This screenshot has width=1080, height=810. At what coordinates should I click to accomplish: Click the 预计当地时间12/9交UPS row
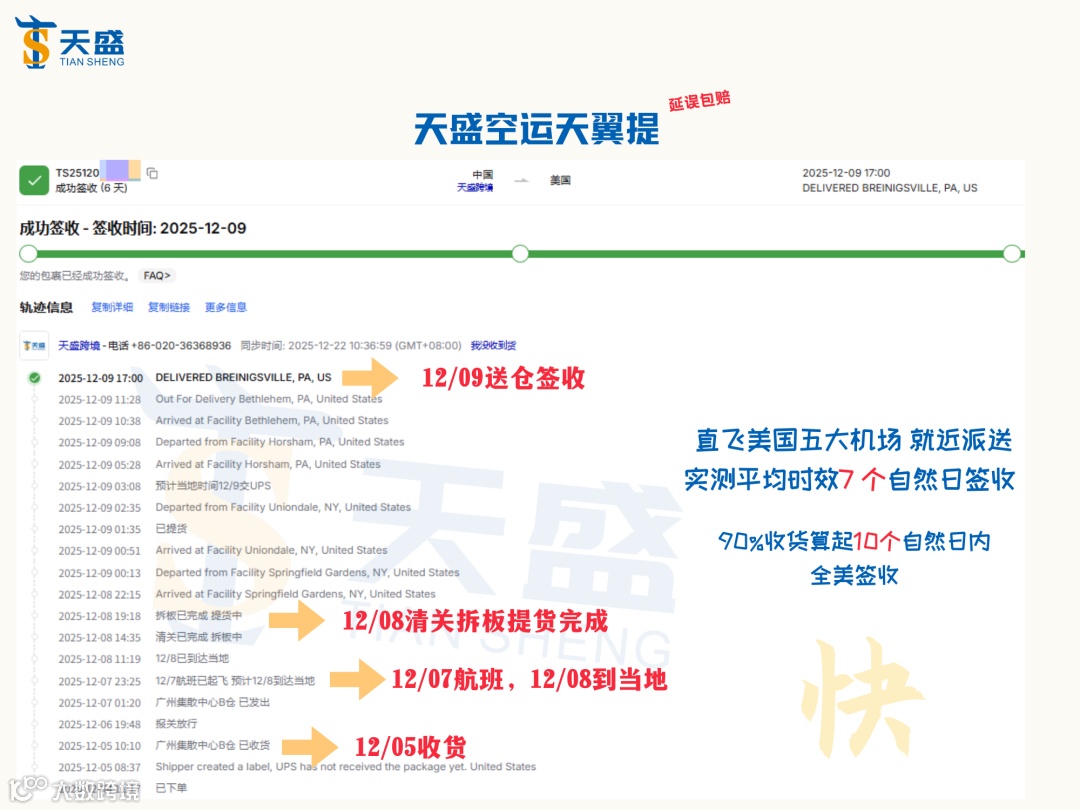165,486
